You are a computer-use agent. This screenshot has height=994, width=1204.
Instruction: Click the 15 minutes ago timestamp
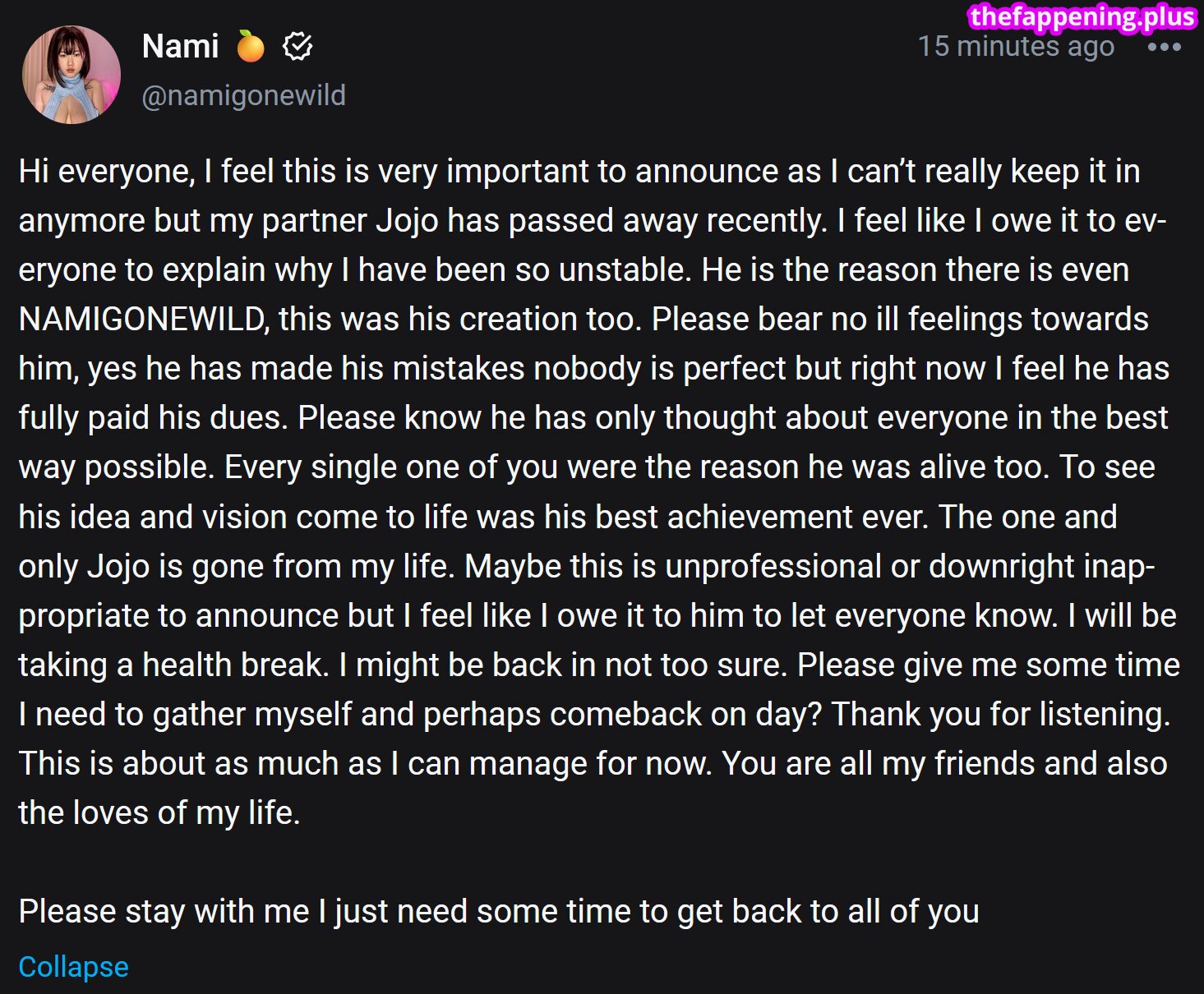(x=1016, y=47)
